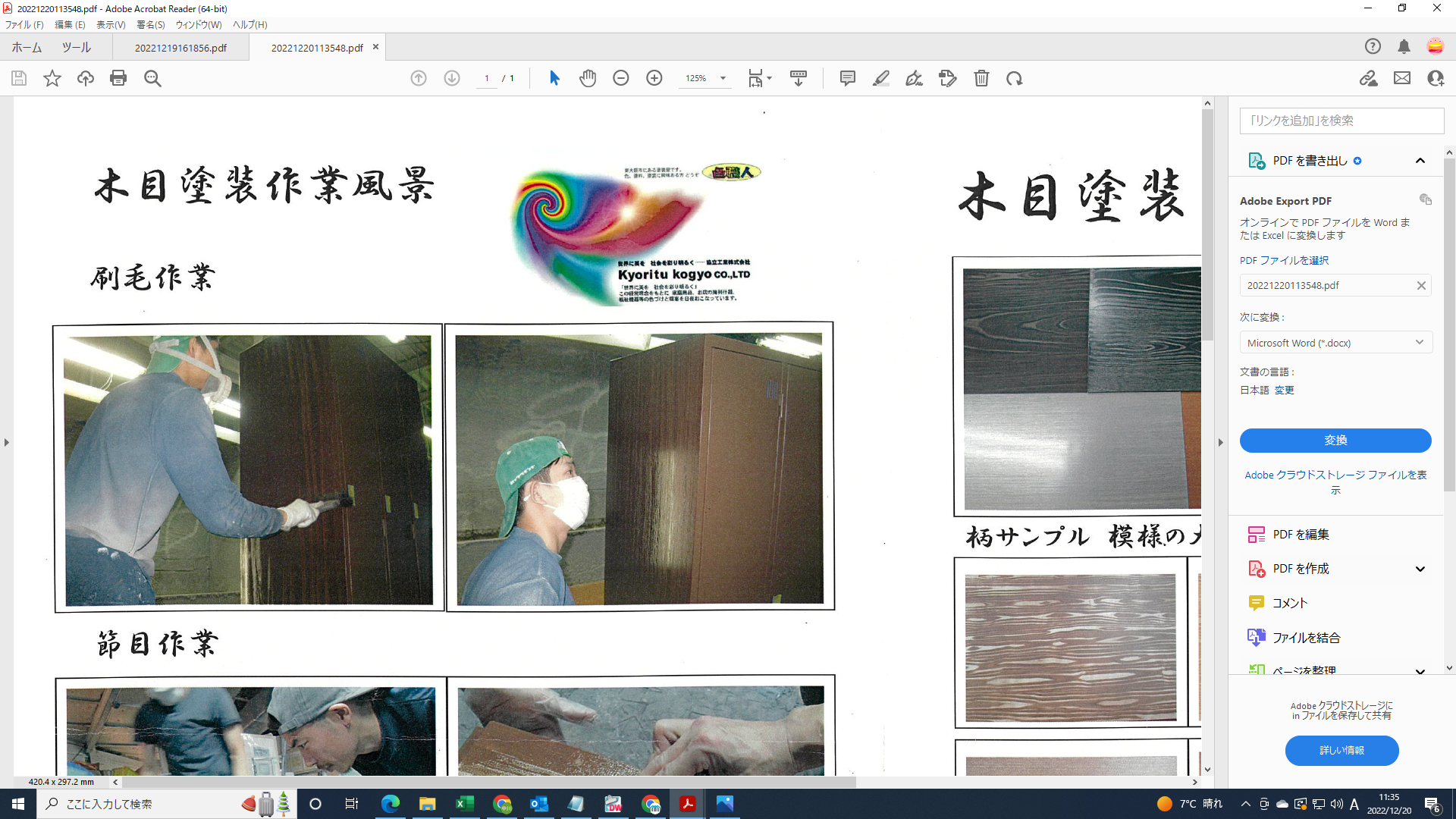Click the document vertical scrollbar thumb
Image resolution: width=1456 pixels, height=819 pixels.
pos(1207,226)
